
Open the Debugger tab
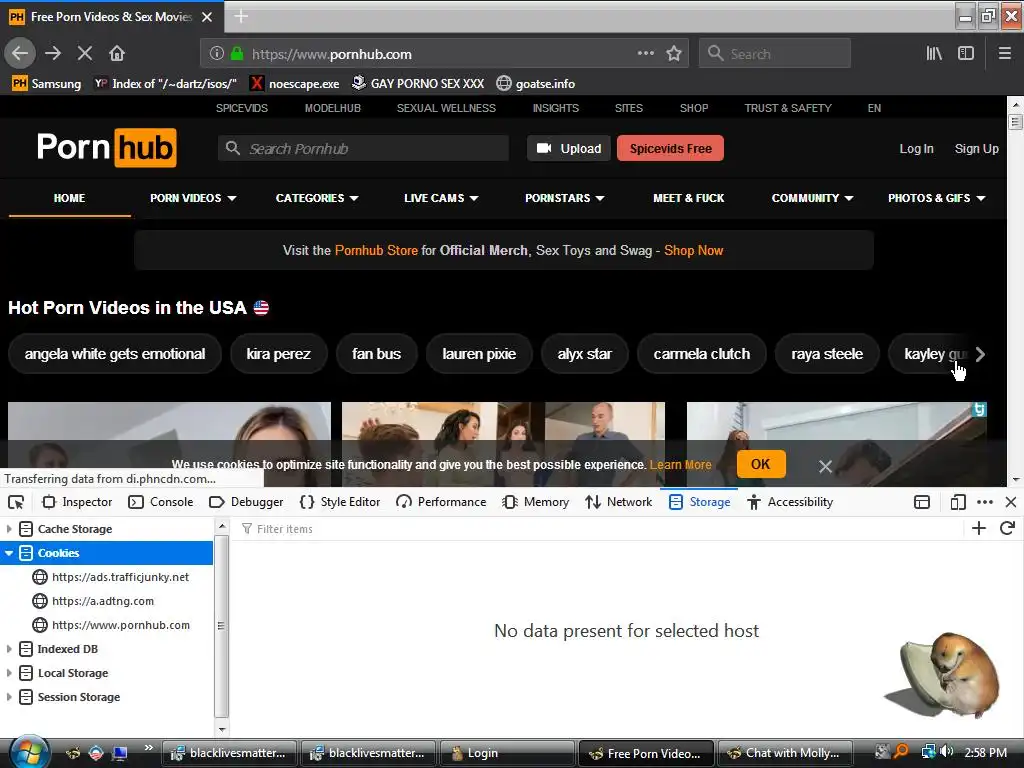246,502
